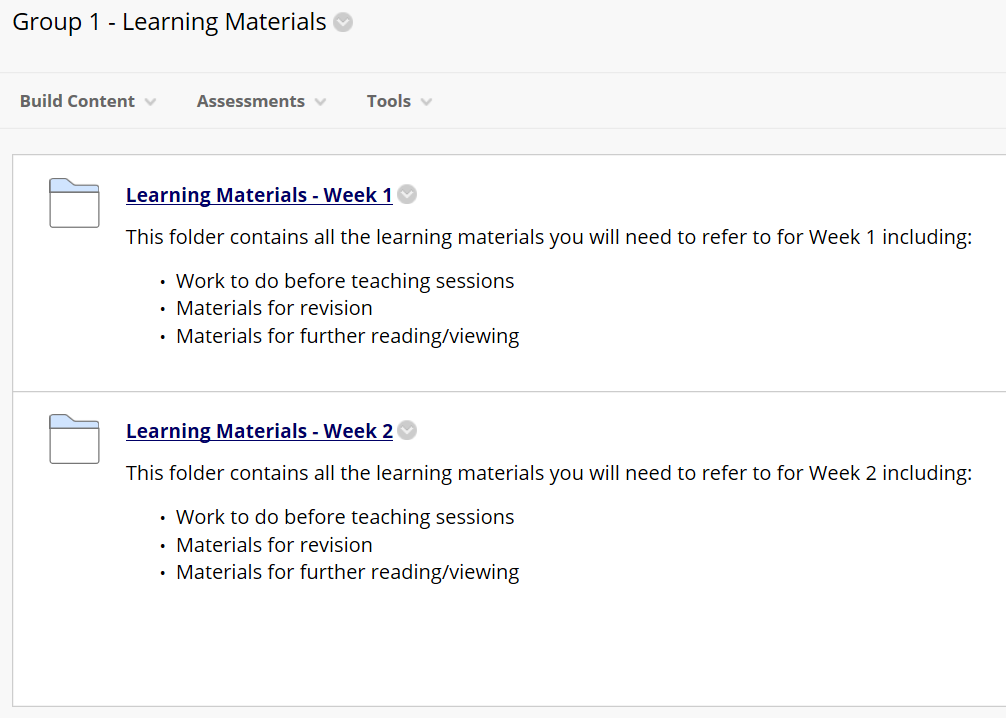1006x718 pixels.
Task: Open the Tools menu label
Action: pyautogui.click(x=389, y=101)
